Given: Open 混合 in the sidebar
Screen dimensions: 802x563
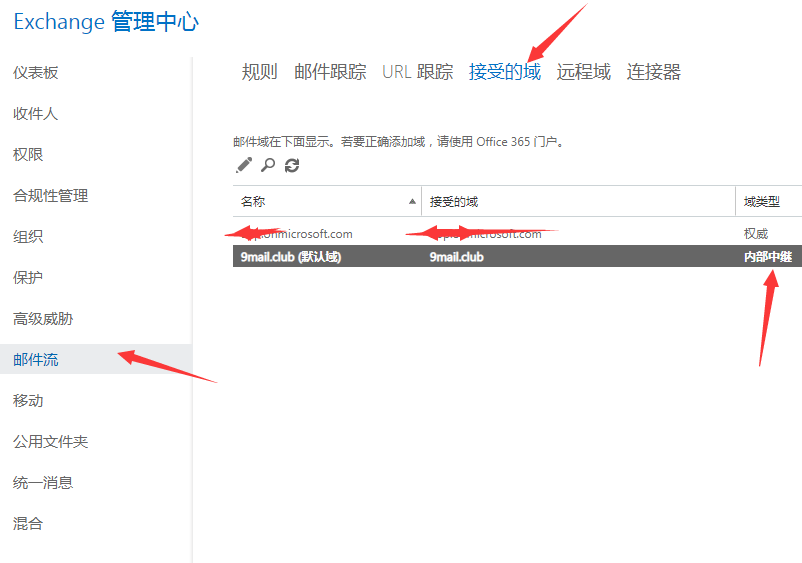Looking at the screenshot, I should (x=28, y=523).
